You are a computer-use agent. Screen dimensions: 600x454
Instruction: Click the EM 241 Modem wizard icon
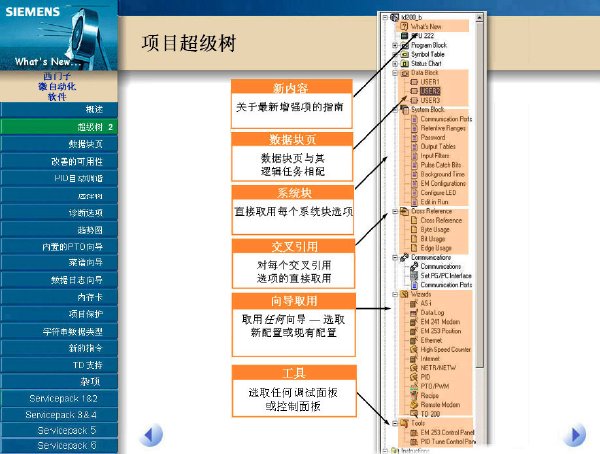point(414,322)
